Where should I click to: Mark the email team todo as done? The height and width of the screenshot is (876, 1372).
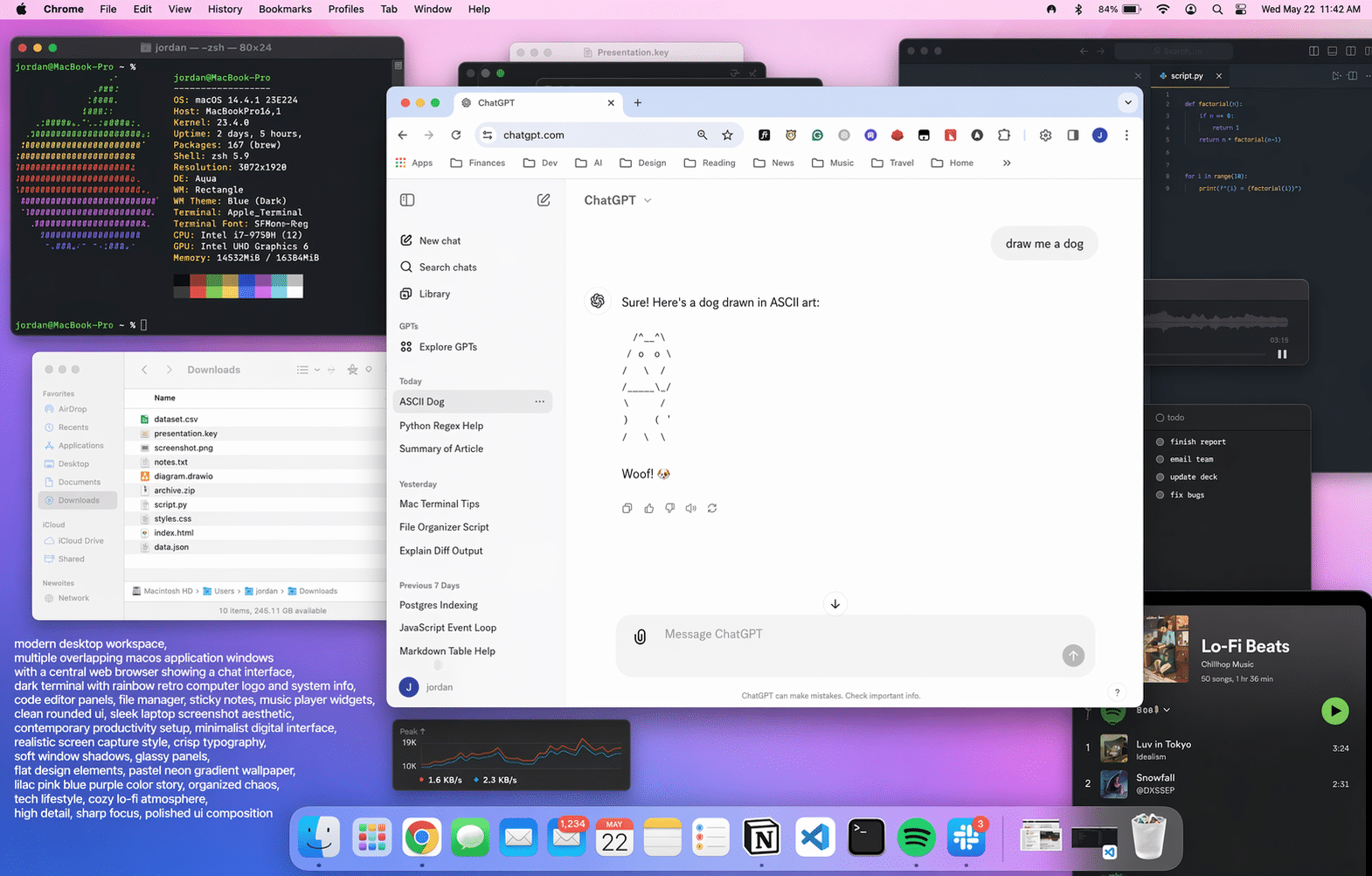1160,459
